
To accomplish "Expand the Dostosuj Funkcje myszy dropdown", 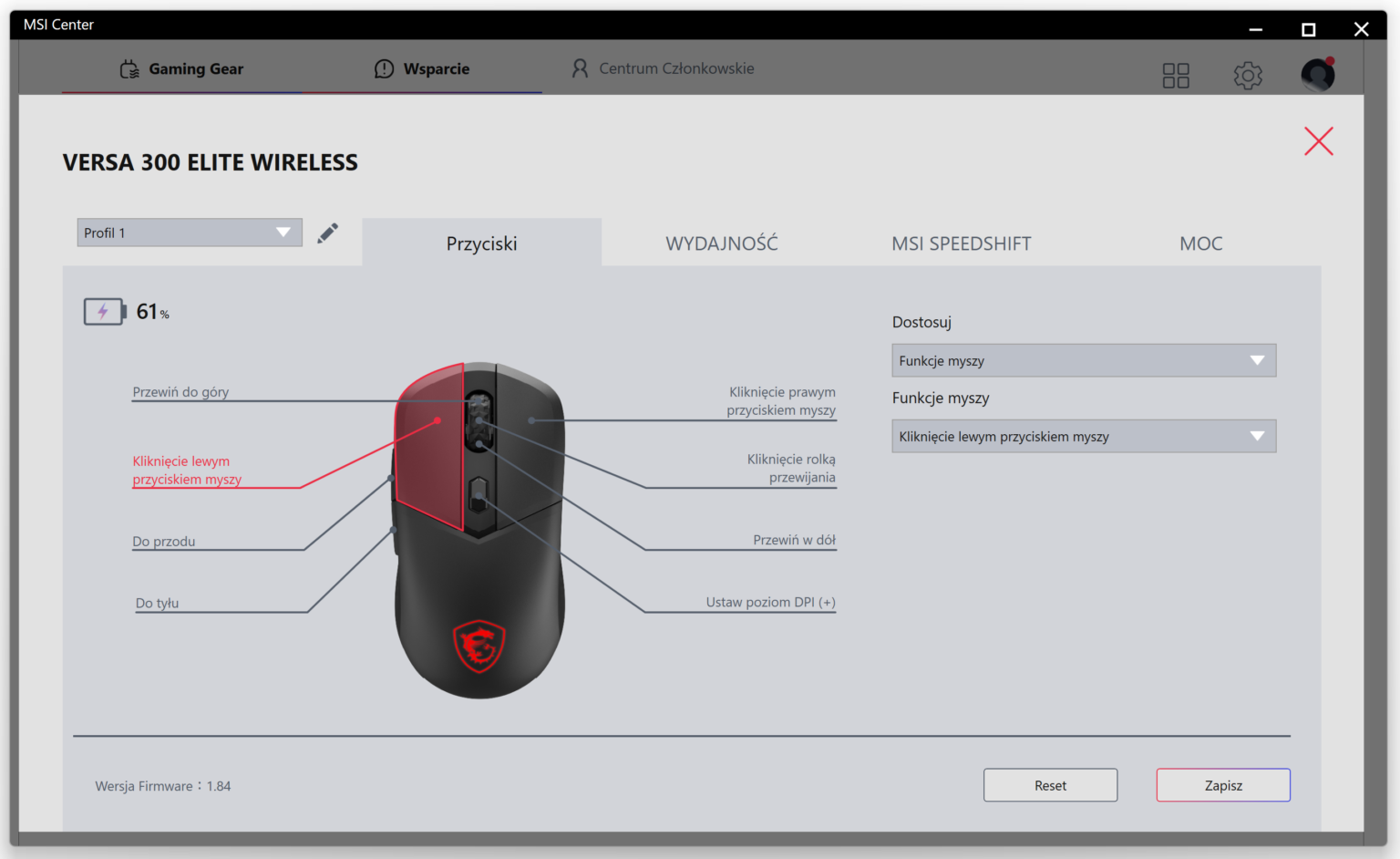I will point(1083,360).
